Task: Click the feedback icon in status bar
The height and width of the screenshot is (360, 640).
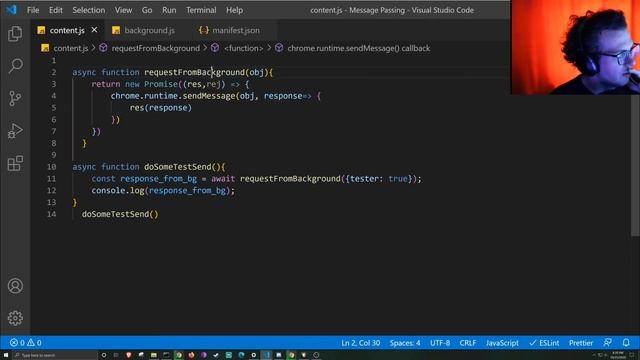Action: (607, 342)
